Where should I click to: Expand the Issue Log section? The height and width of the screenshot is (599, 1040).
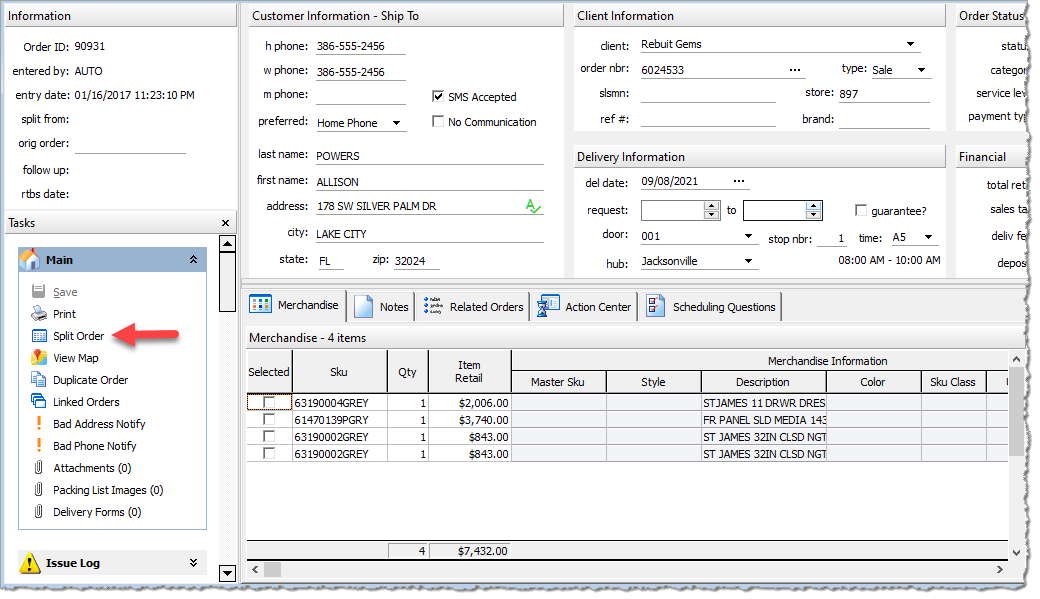coord(193,563)
